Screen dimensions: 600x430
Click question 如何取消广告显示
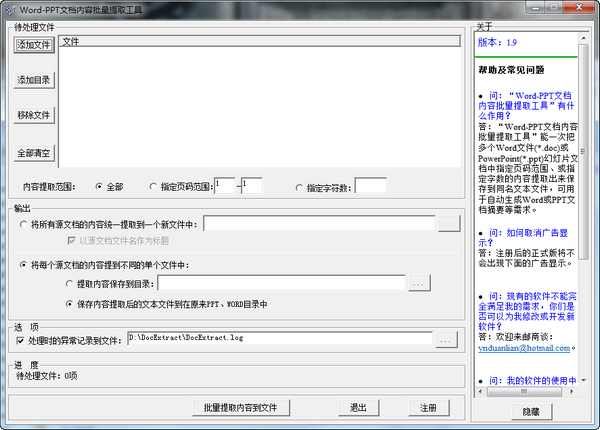[523, 238]
